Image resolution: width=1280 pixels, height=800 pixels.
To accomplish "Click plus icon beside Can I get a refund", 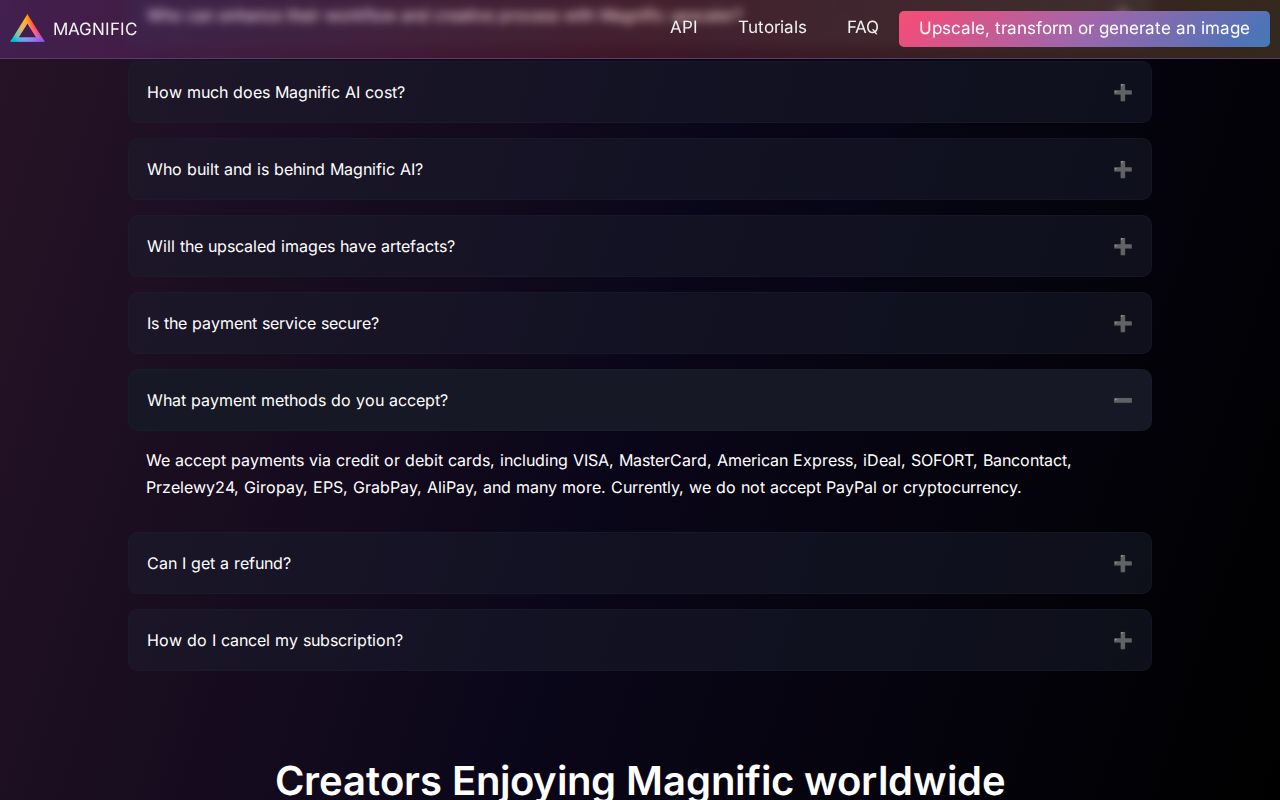I will point(1122,563).
